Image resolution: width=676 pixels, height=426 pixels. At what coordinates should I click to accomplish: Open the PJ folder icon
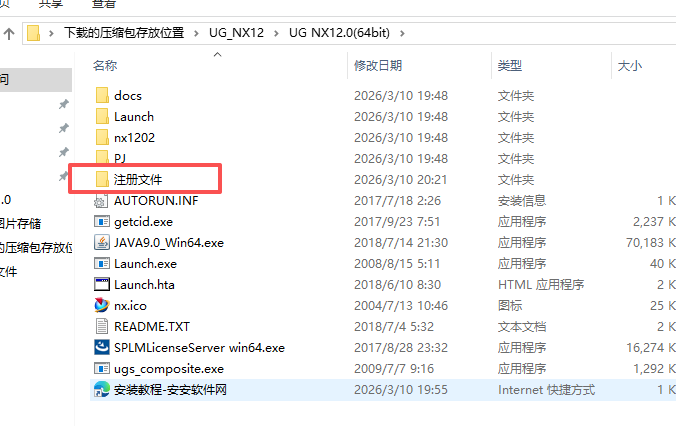click(102, 157)
